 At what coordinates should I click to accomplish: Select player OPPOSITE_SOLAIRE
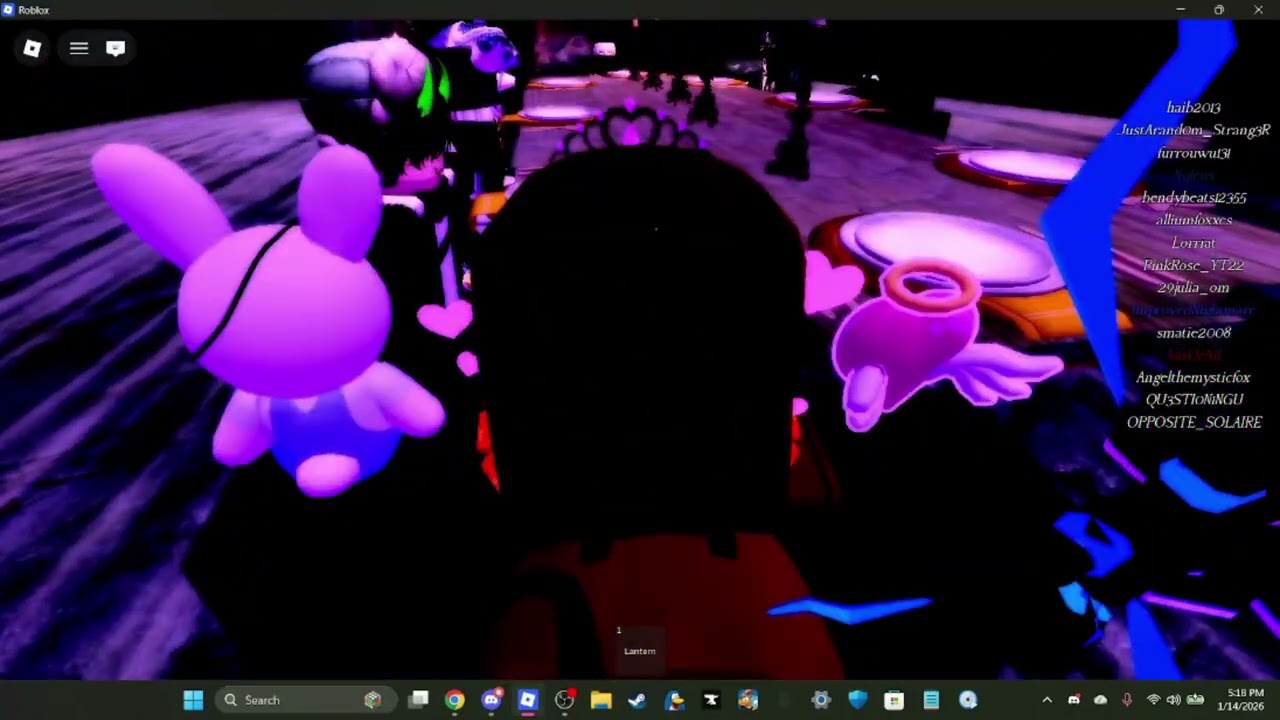pyautogui.click(x=1193, y=423)
